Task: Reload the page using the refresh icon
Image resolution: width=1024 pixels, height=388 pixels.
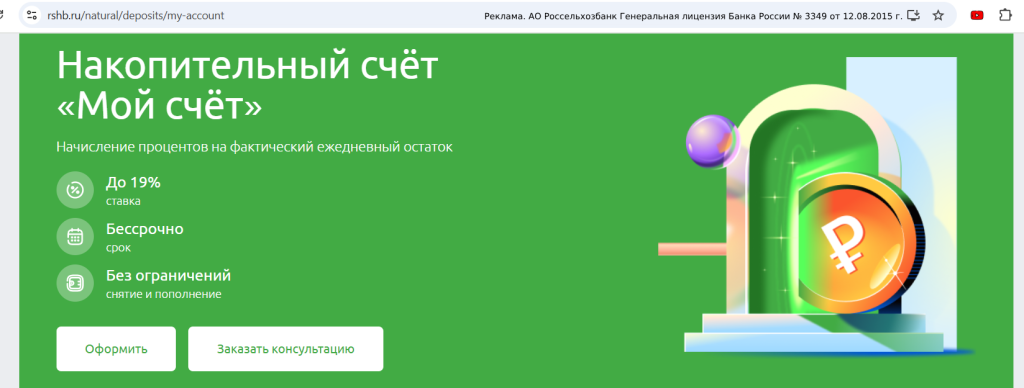Action: pos(2,15)
